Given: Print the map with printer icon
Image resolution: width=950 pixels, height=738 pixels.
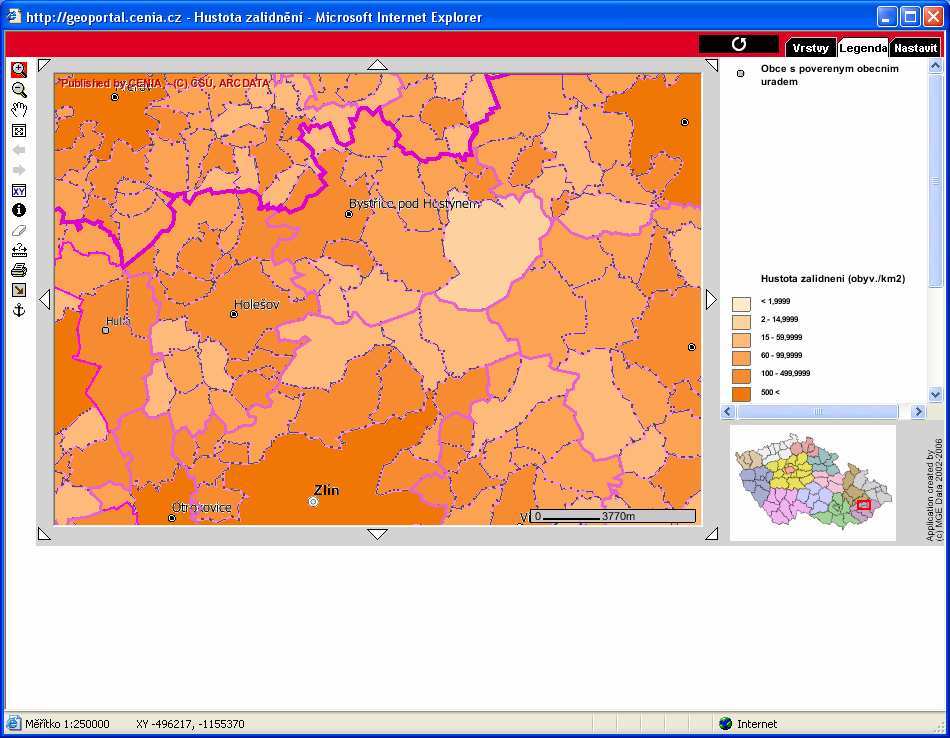Looking at the screenshot, I should click(19, 270).
